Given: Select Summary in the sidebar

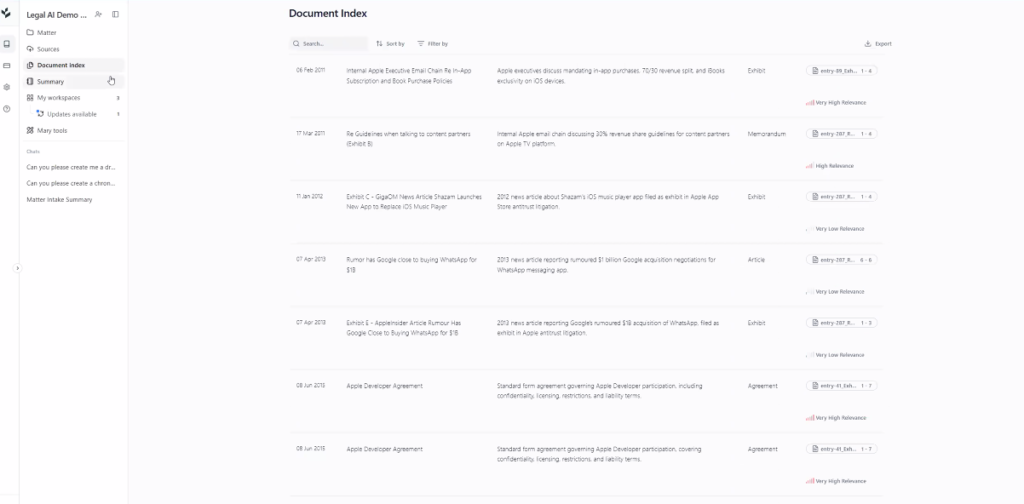Looking at the screenshot, I should pos(73,82).
